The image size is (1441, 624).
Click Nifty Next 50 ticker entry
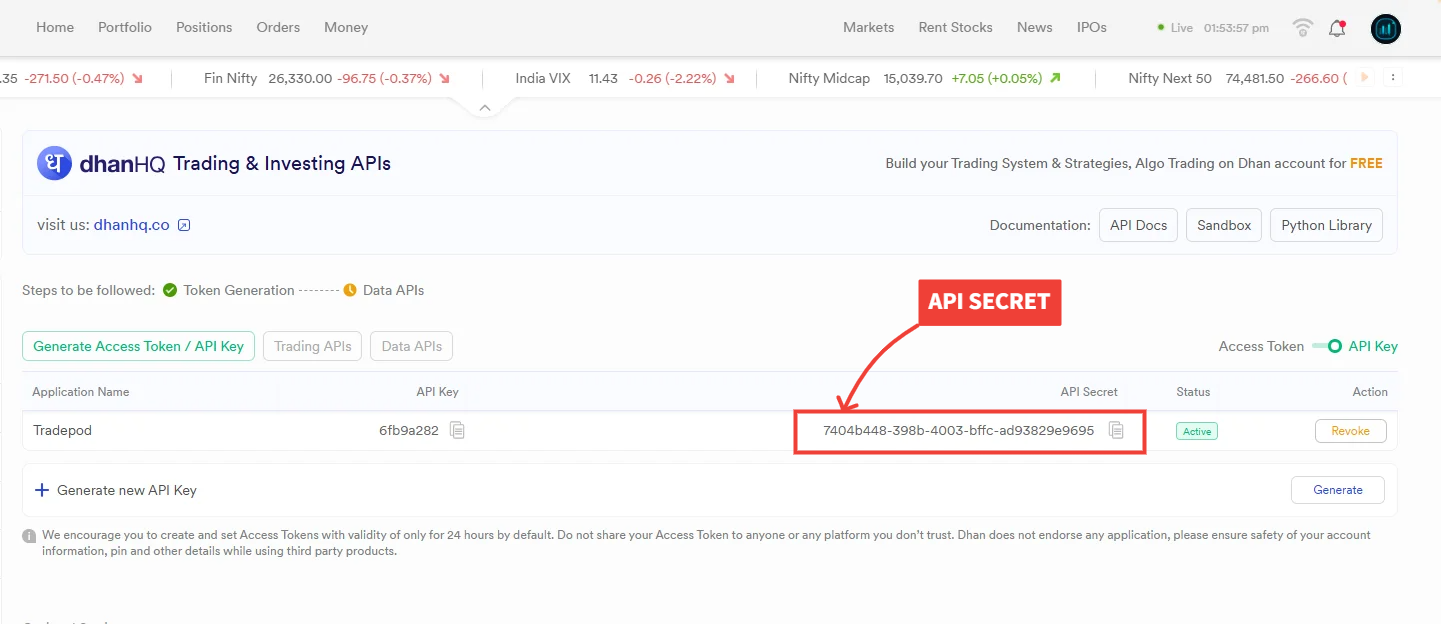(1238, 78)
